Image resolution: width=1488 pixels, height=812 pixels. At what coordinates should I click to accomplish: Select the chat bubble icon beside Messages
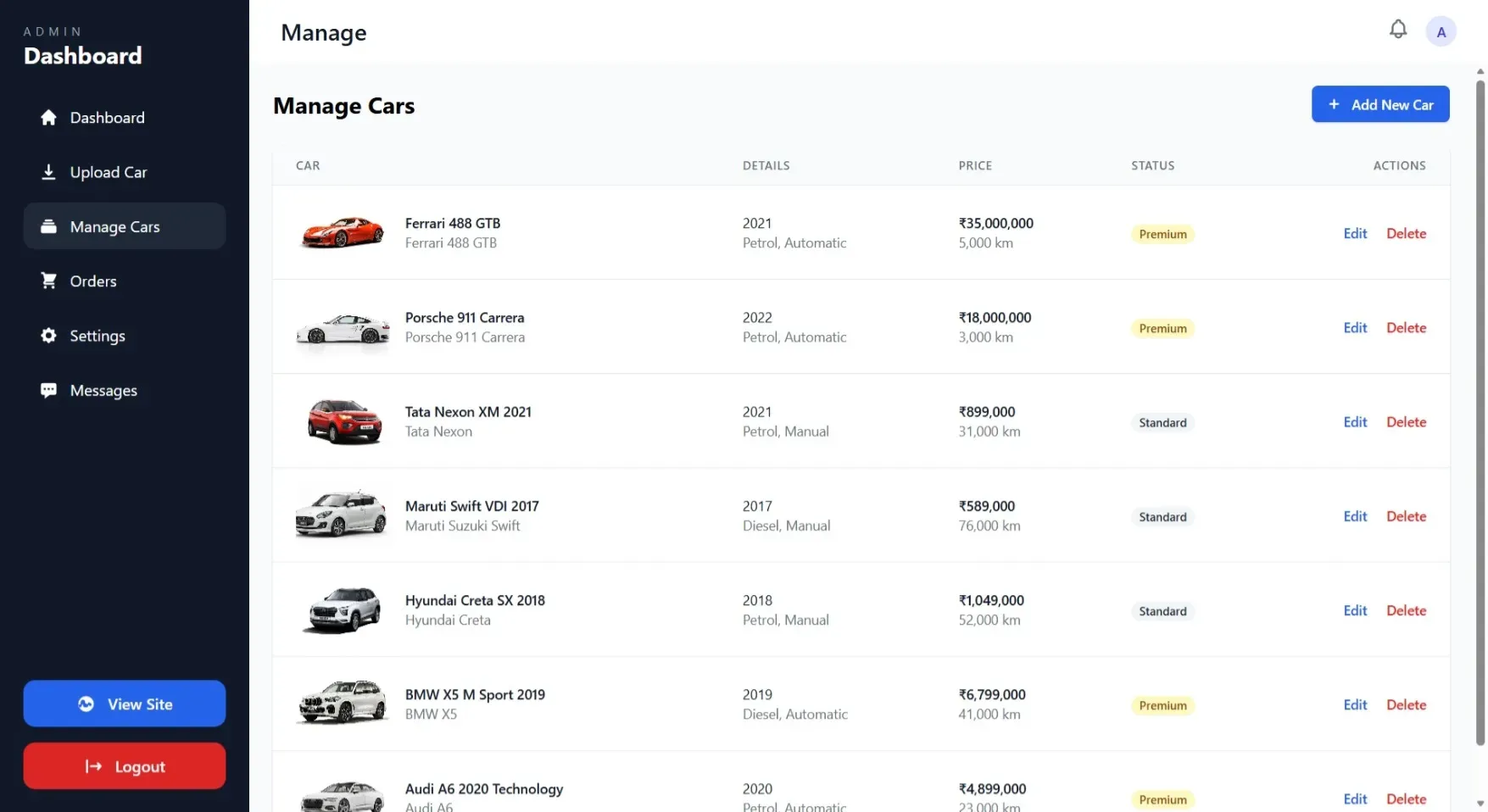(48, 390)
